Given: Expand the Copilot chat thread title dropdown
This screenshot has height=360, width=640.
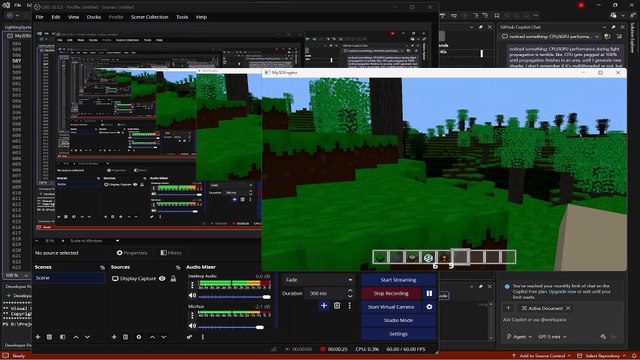Looking at the screenshot, I should (x=597, y=37).
